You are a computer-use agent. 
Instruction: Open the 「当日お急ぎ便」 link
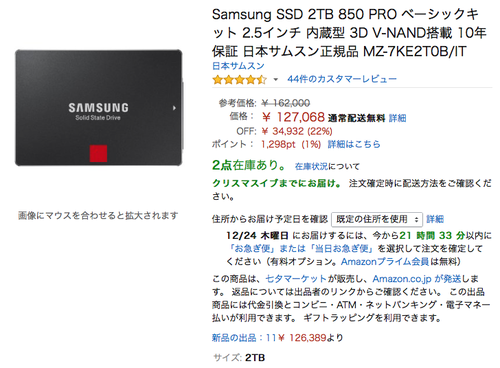tap(342, 249)
